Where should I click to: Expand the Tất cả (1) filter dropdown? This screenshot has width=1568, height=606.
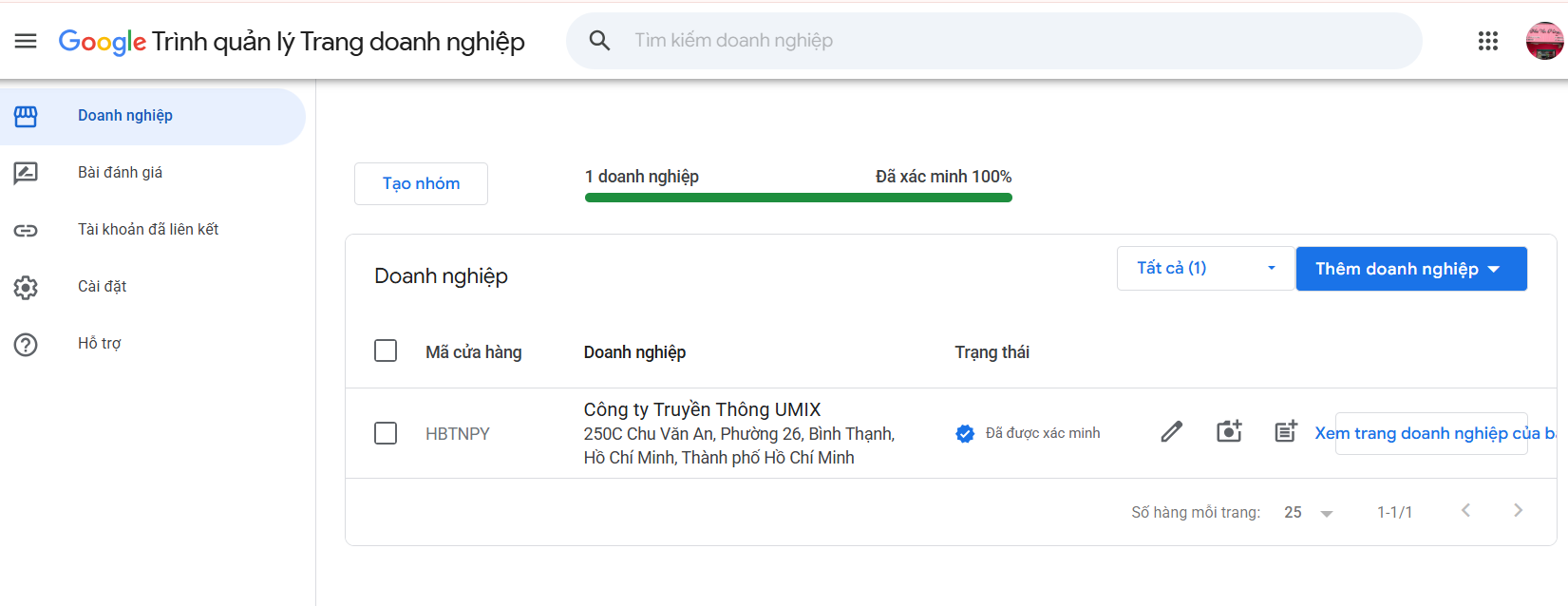click(1206, 269)
